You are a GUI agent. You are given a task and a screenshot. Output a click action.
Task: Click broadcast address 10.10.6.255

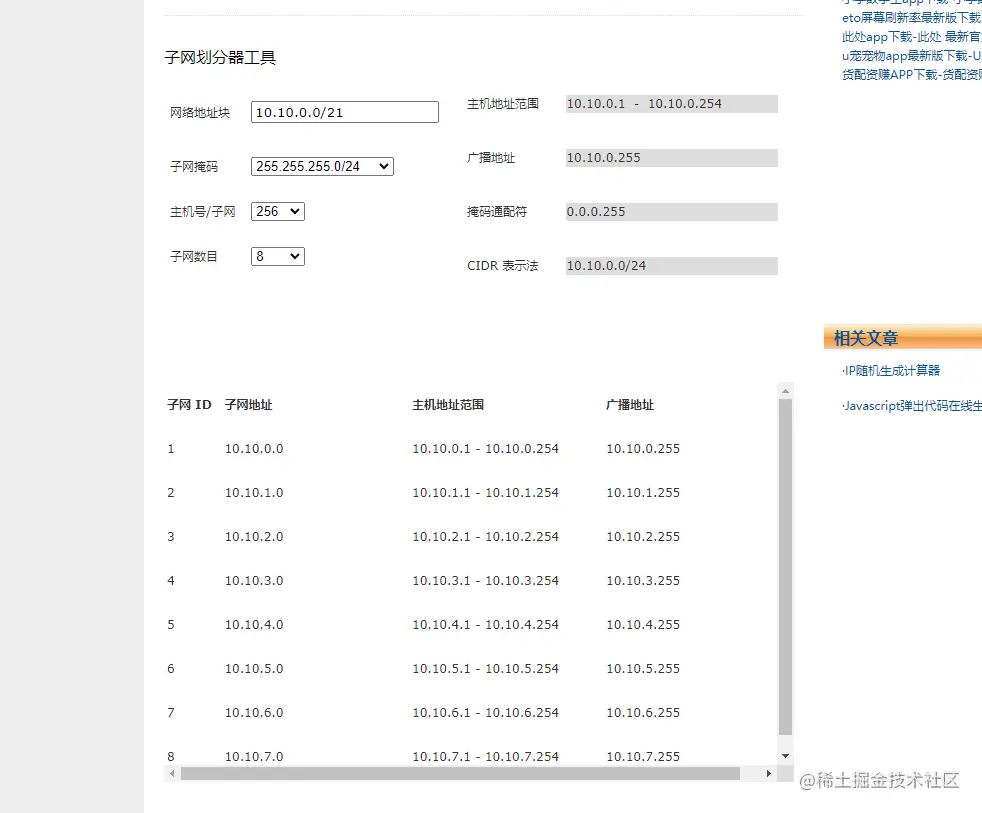[643, 712]
